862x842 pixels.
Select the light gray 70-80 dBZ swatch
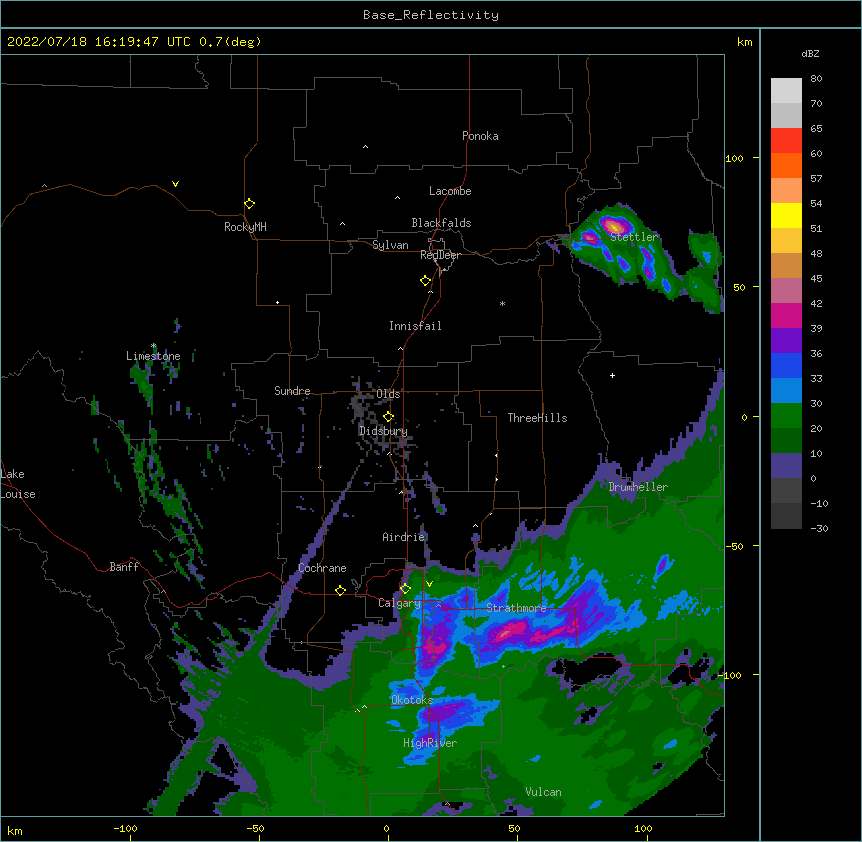pyautogui.click(x=786, y=91)
